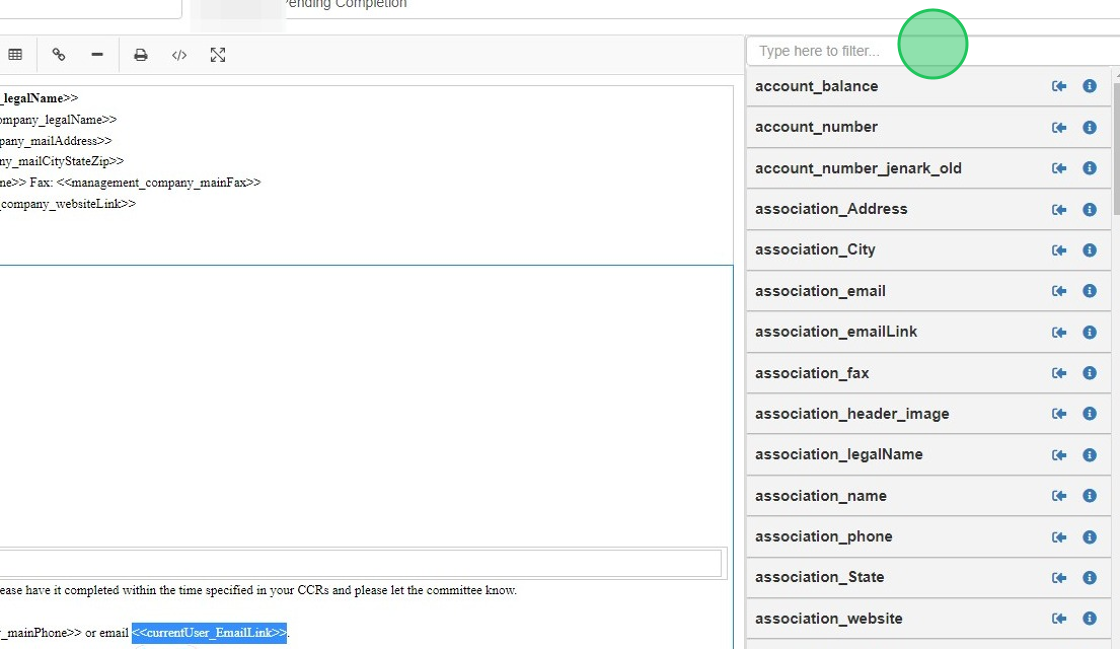Select the association_header_image field name
This screenshot has height=649, width=1120.
coord(852,414)
